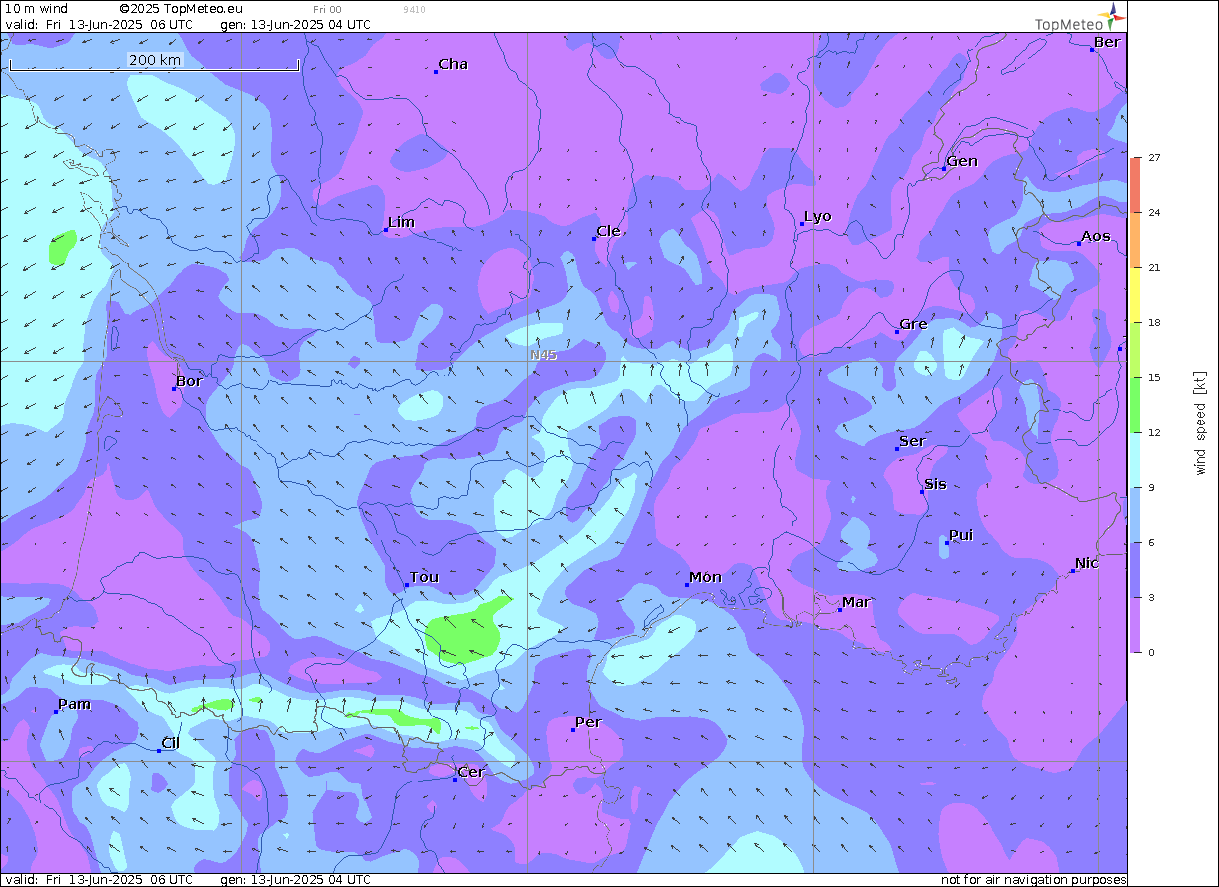Select the Pui city label
This screenshot has width=1219, height=887.
coord(961,535)
